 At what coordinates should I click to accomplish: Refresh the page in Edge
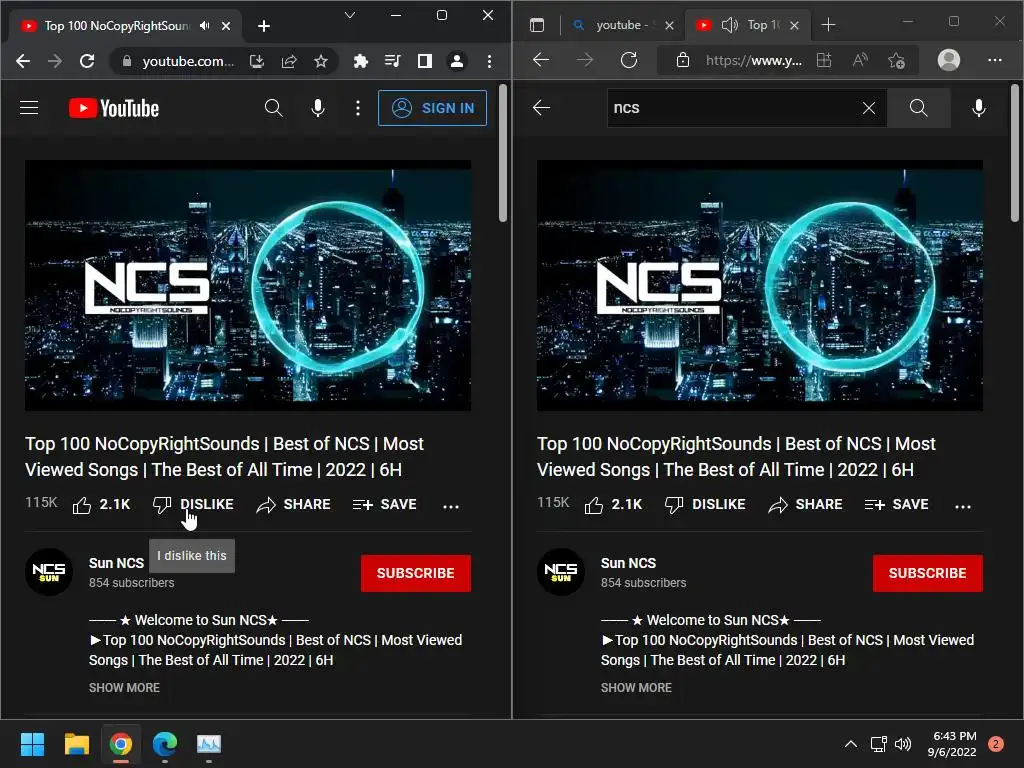point(629,60)
